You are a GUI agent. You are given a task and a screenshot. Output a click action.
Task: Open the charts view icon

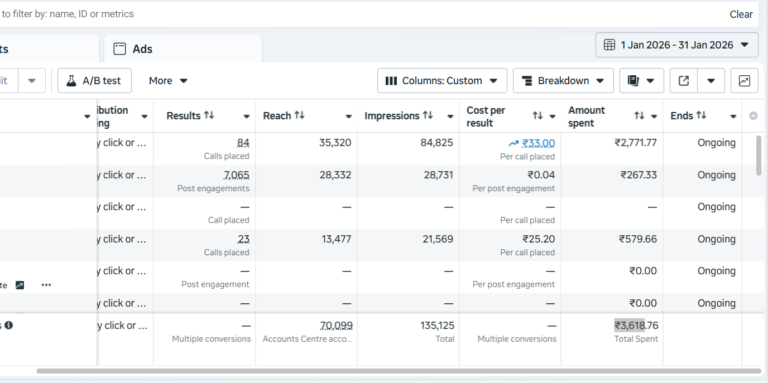pos(744,81)
